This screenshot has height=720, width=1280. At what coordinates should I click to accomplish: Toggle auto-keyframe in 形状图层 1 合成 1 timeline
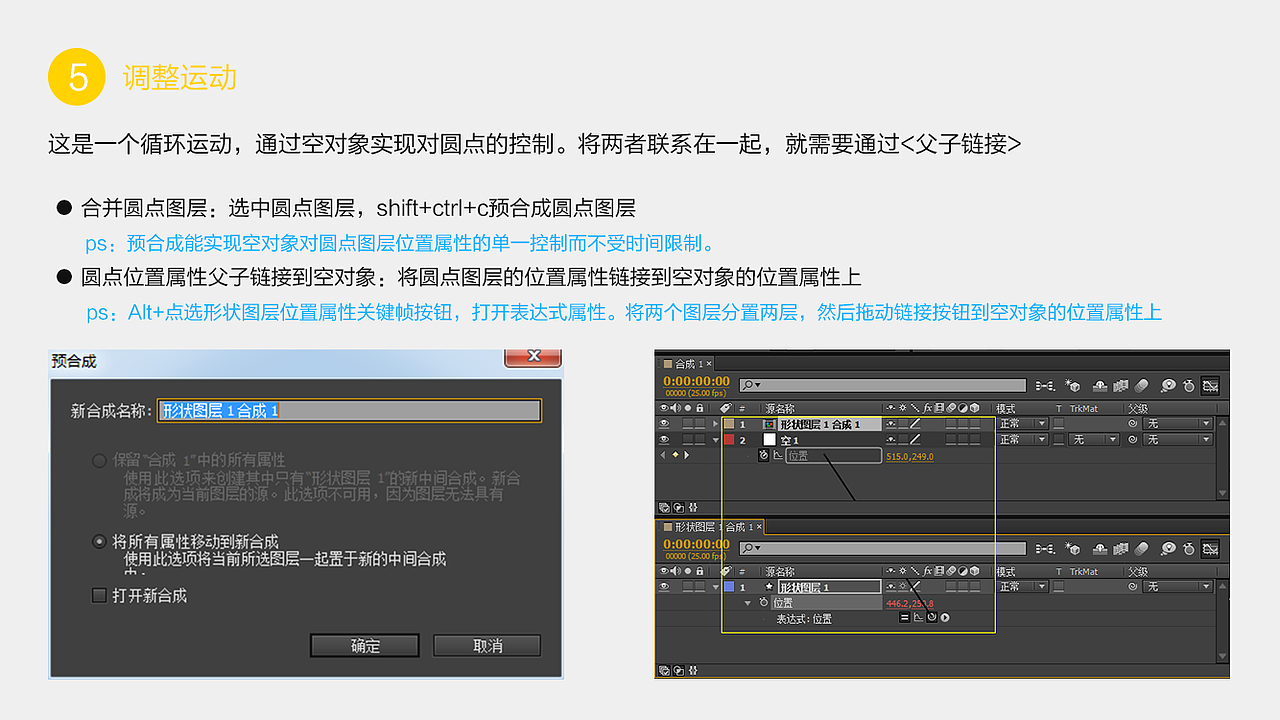tap(1189, 549)
